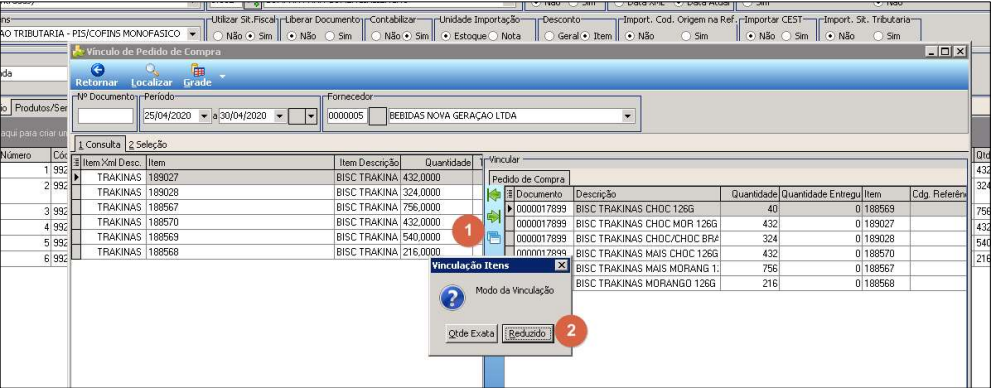Click the Qtde Exata button

click(471, 334)
